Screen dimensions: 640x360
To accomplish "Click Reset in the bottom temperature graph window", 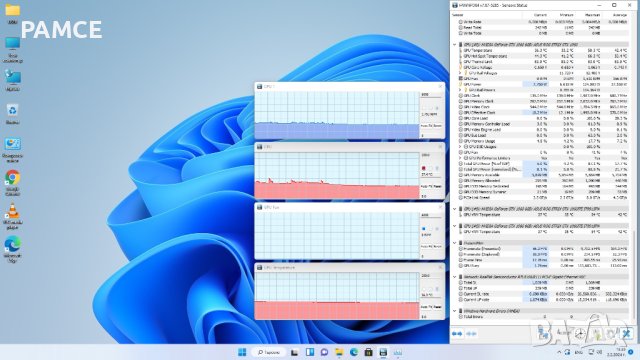I will click(x=438, y=307).
